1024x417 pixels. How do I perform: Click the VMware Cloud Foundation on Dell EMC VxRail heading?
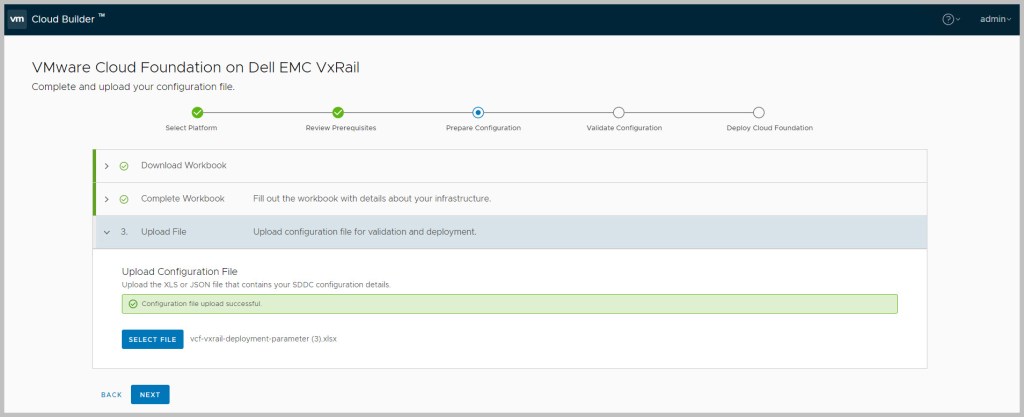coord(195,67)
